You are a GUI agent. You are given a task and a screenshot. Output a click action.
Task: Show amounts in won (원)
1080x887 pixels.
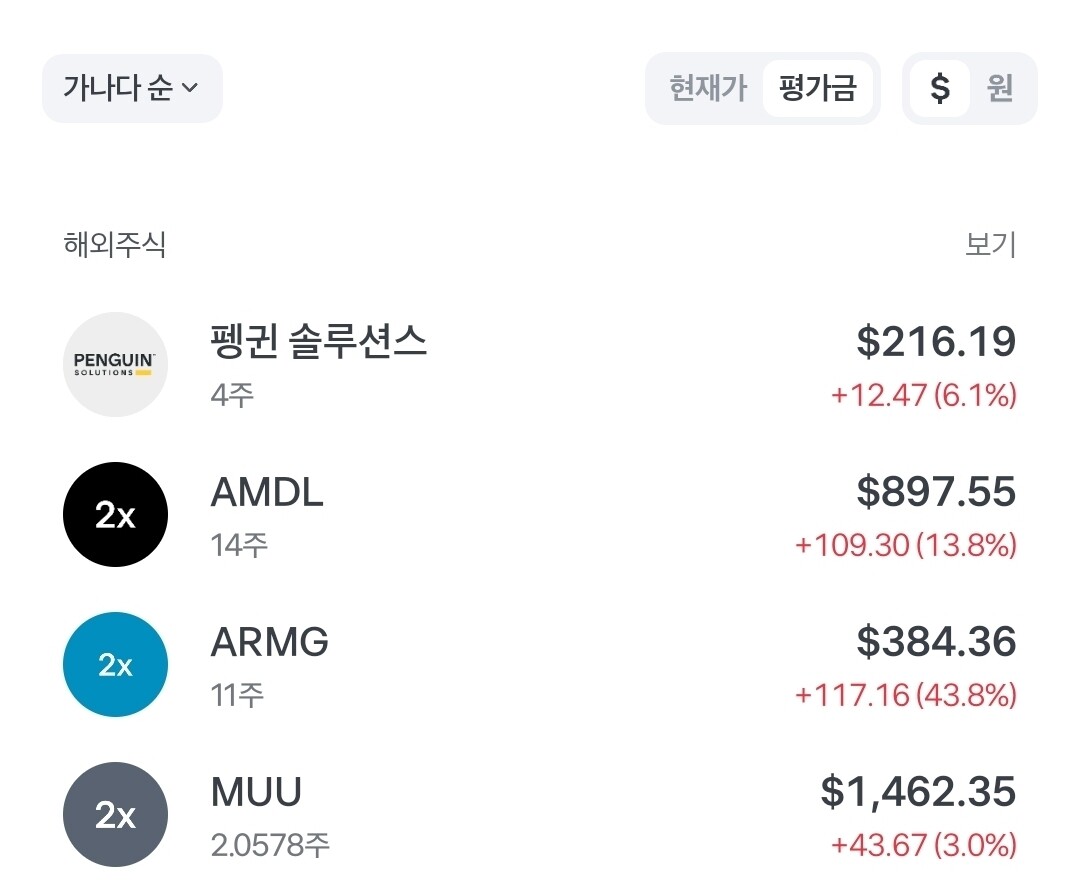tap(999, 88)
